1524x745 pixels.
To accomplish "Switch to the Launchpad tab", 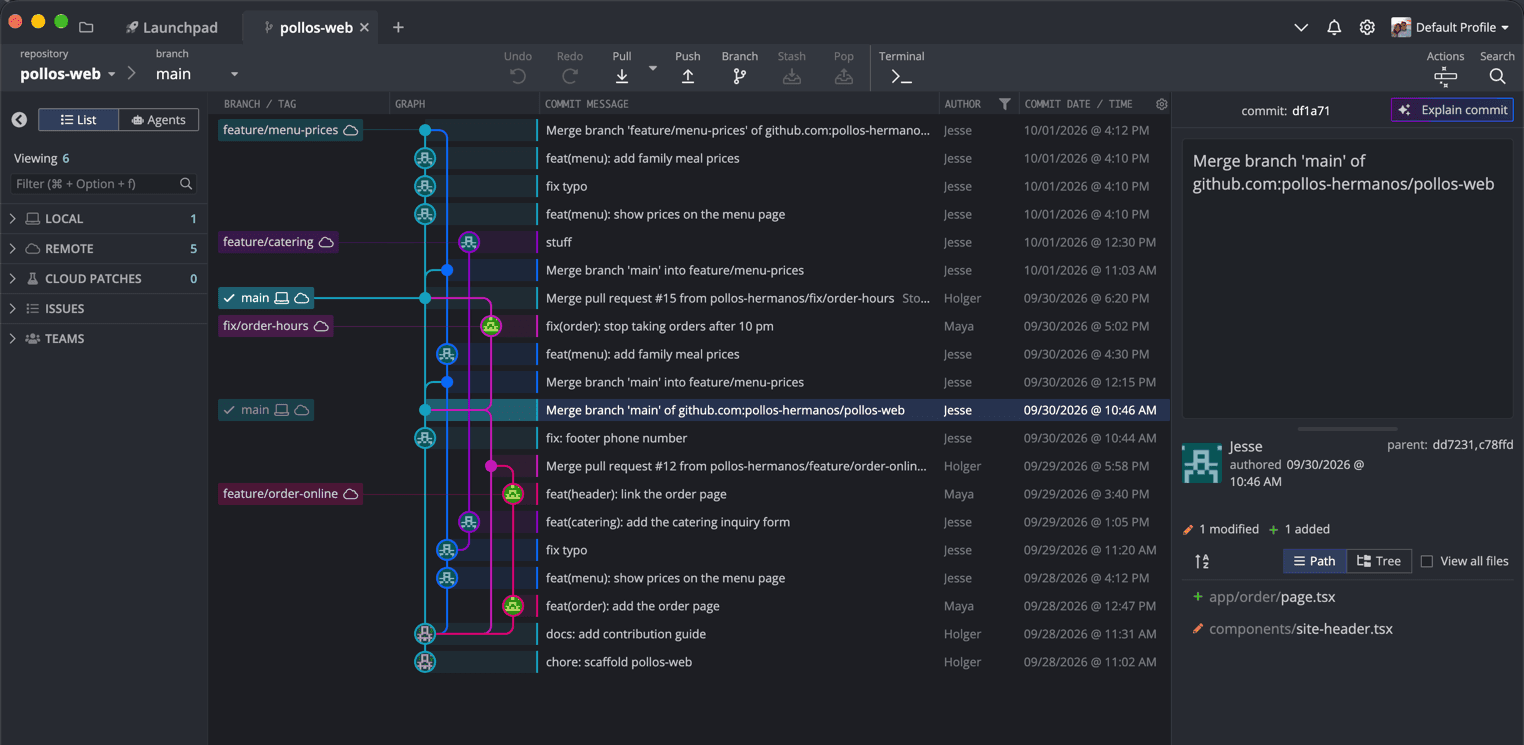I will pos(172,27).
